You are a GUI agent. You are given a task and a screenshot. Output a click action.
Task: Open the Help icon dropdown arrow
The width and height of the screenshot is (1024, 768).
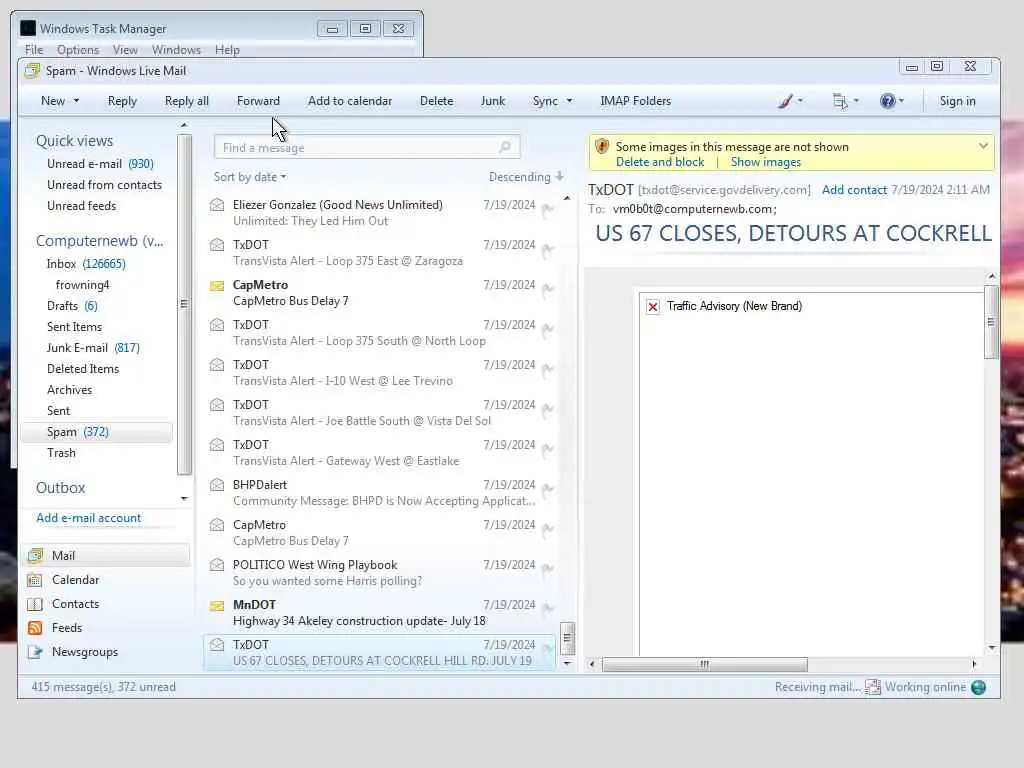(901, 101)
